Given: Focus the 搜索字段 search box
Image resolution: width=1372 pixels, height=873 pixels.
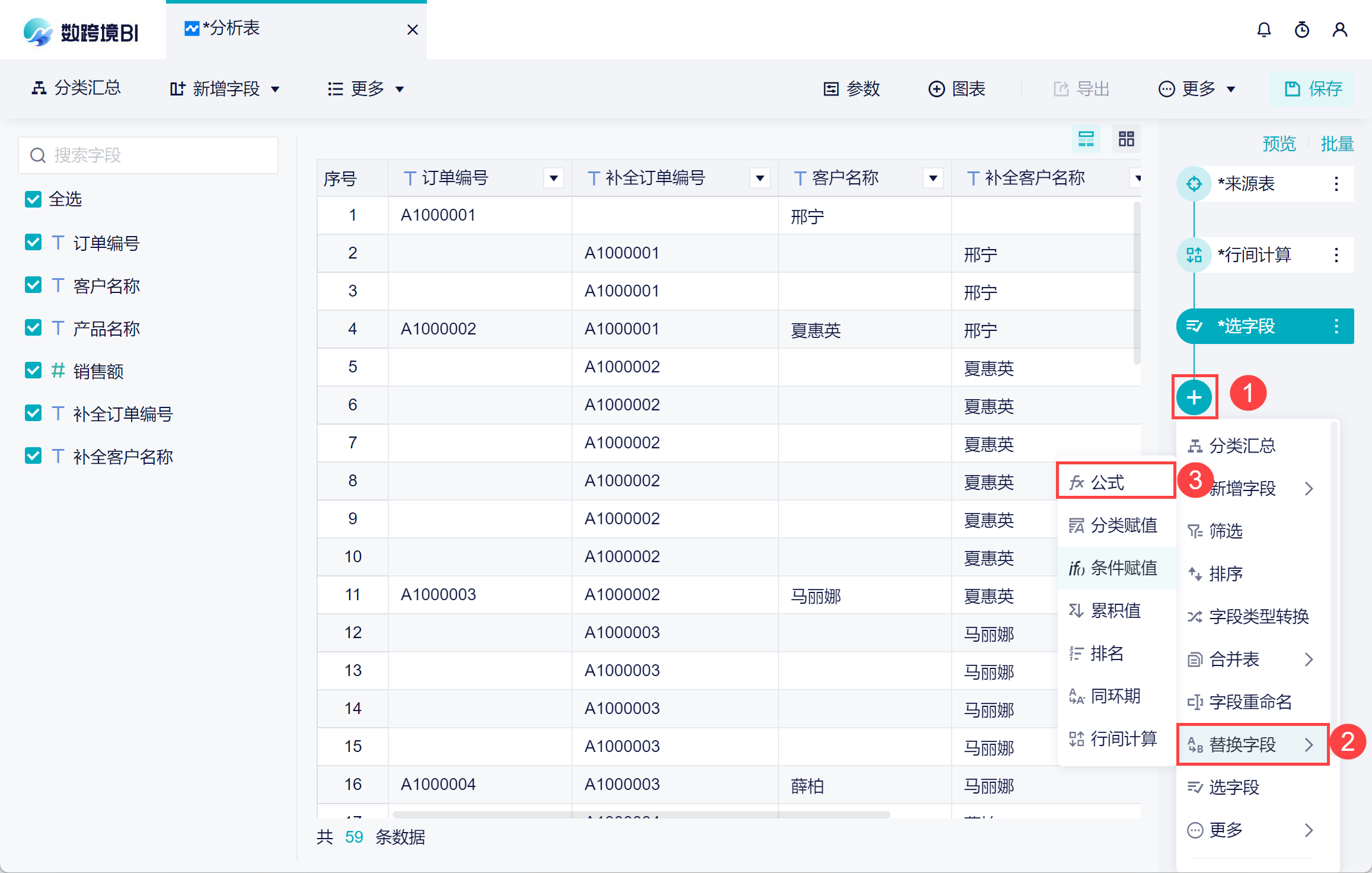Looking at the screenshot, I should coord(148,155).
